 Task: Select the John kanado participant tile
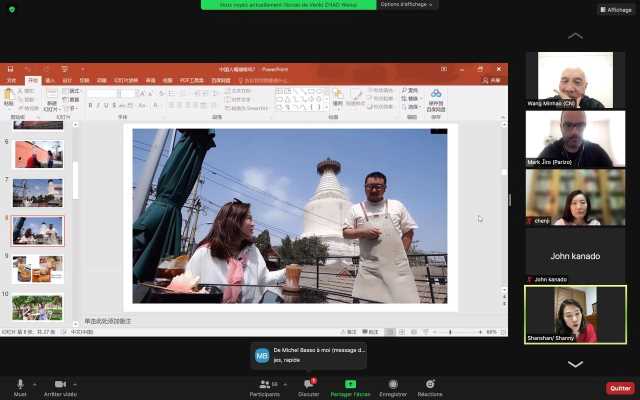[x=575, y=256]
